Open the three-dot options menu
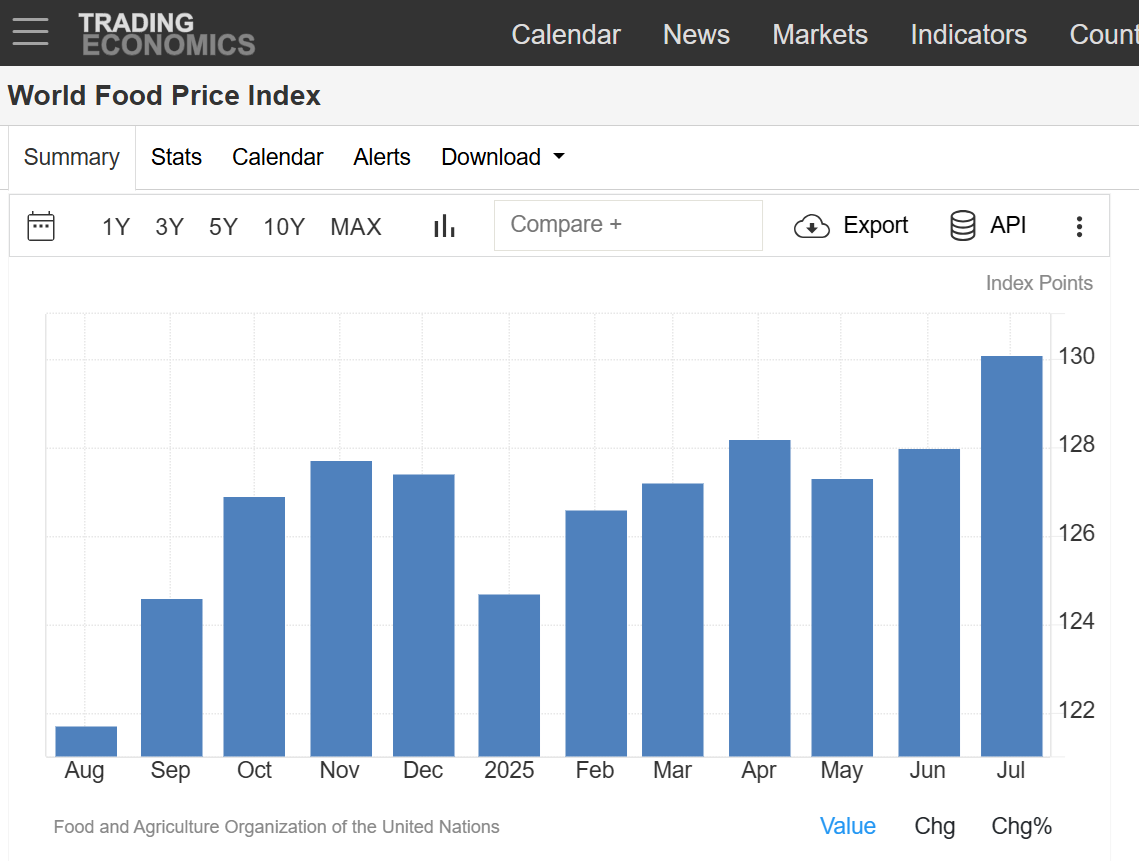Screen dimensions: 1139x861 coord(1079,226)
